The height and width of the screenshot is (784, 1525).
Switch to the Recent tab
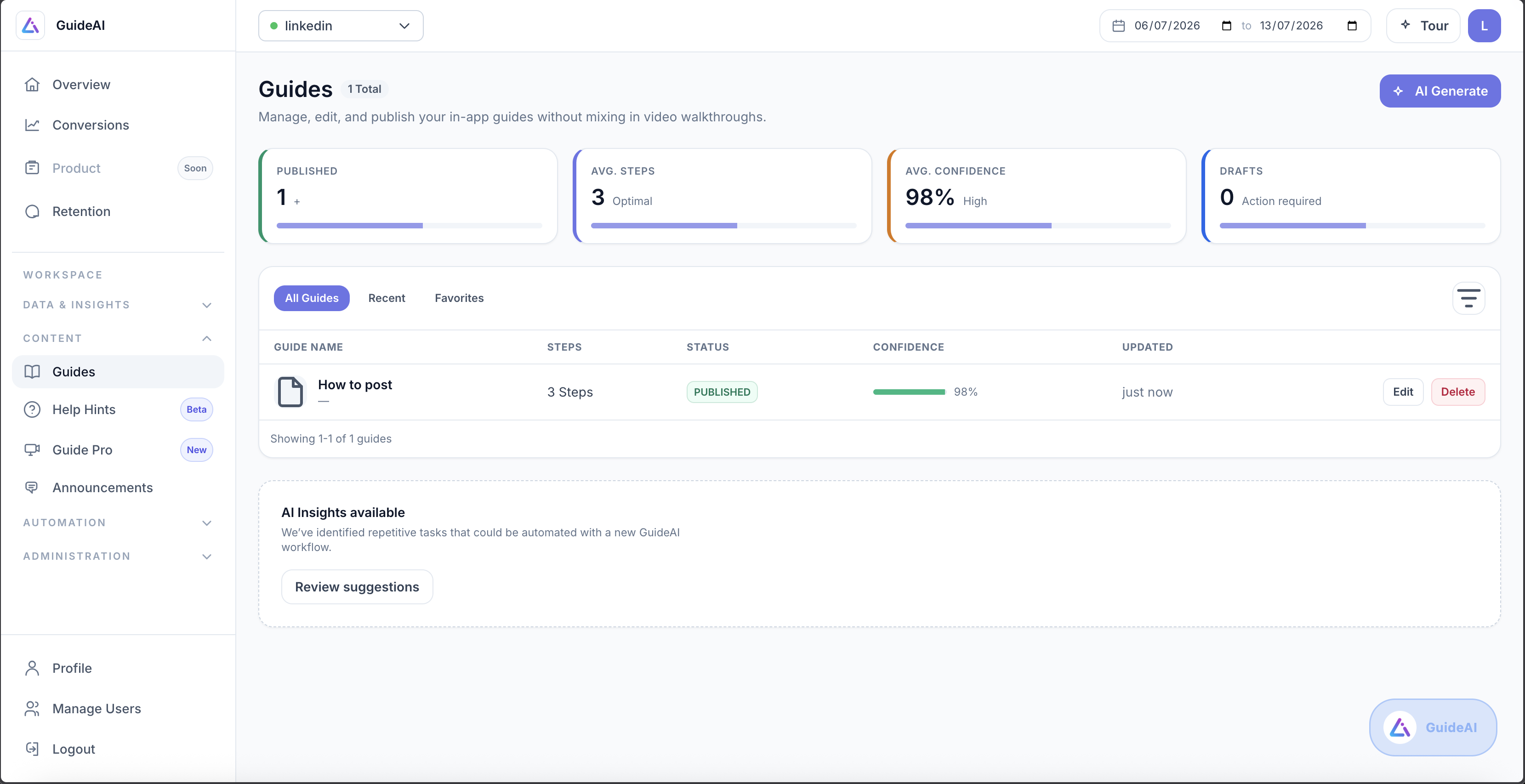point(387,298)
